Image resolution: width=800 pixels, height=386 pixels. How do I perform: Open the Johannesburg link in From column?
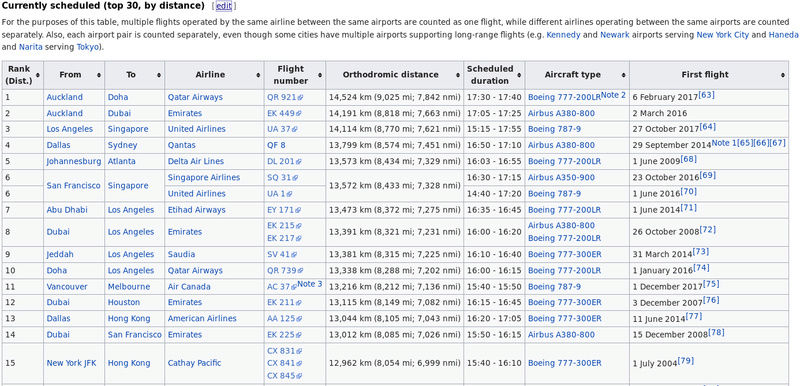click(74, 161)
